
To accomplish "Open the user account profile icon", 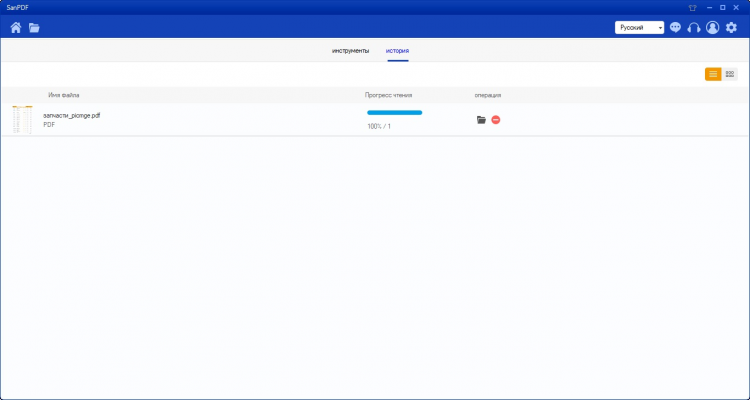I will click(712, 28).
